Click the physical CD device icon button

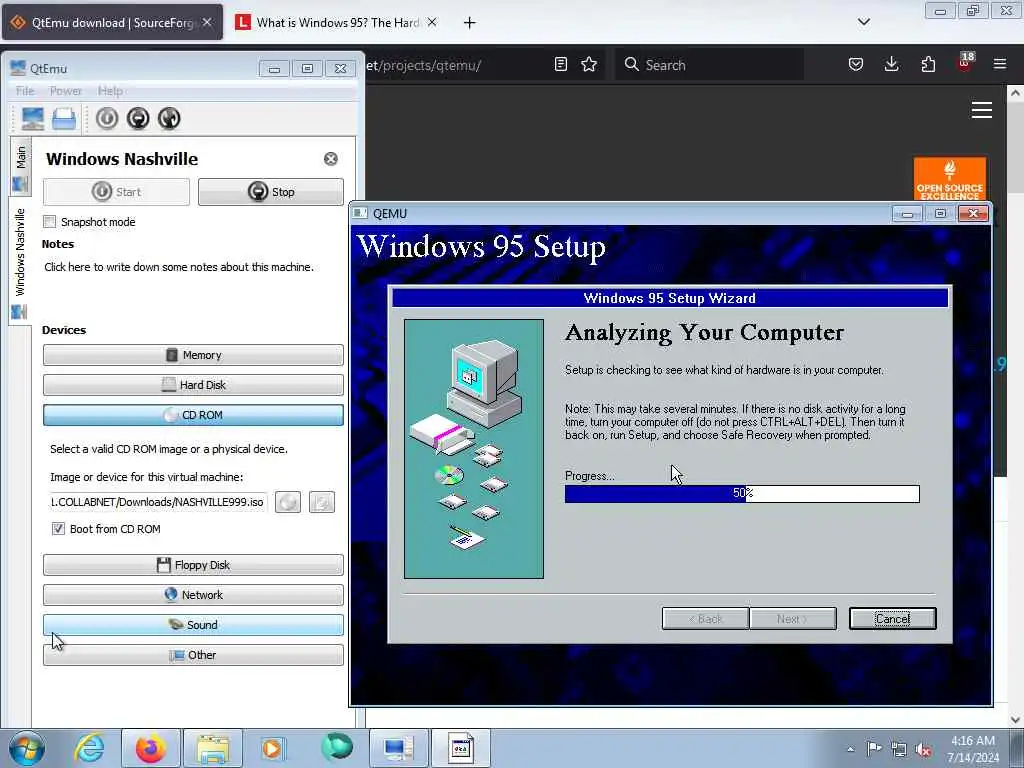(x=322, y=502)
